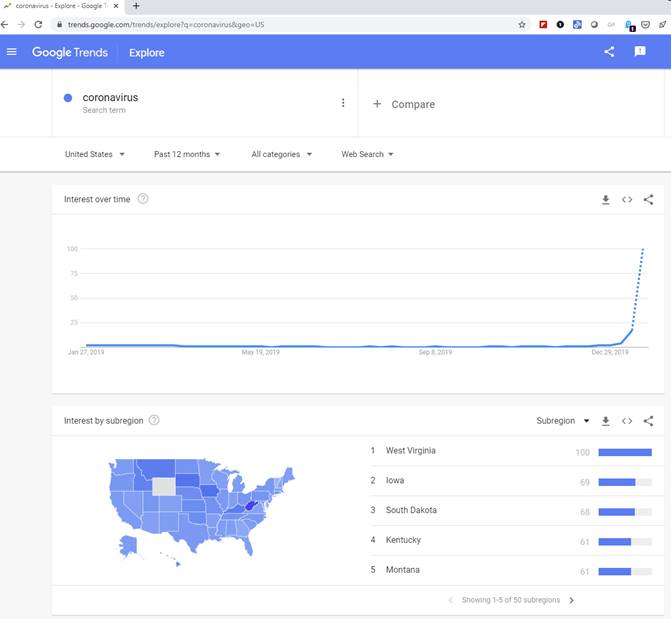This screenshot has height=619, width=671.
Task: Open embed code for Interest over time
Action: point(627,199)
